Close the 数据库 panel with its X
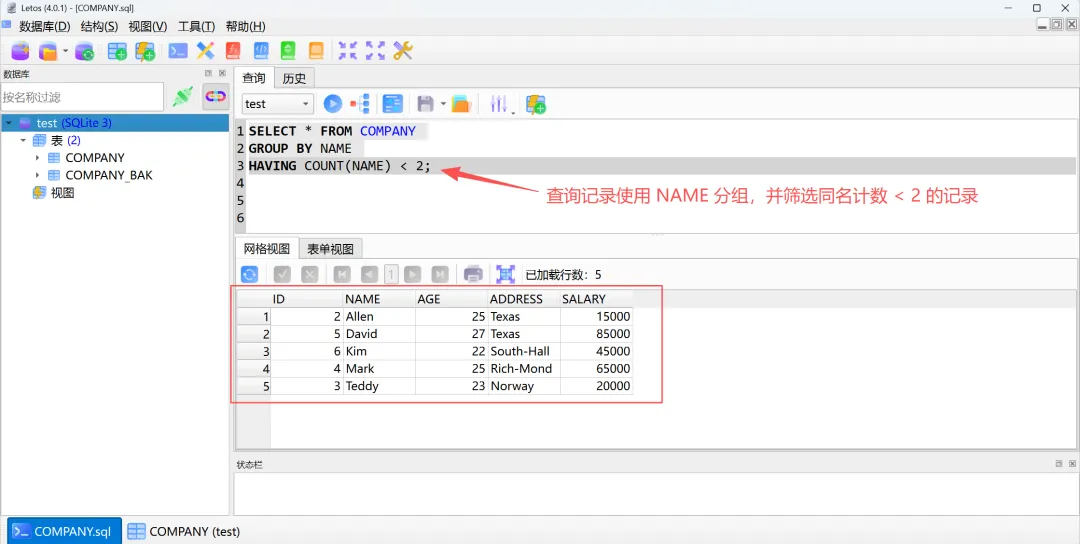The height and width of the screenshot is (544, 1080). [x=222, y=73]
